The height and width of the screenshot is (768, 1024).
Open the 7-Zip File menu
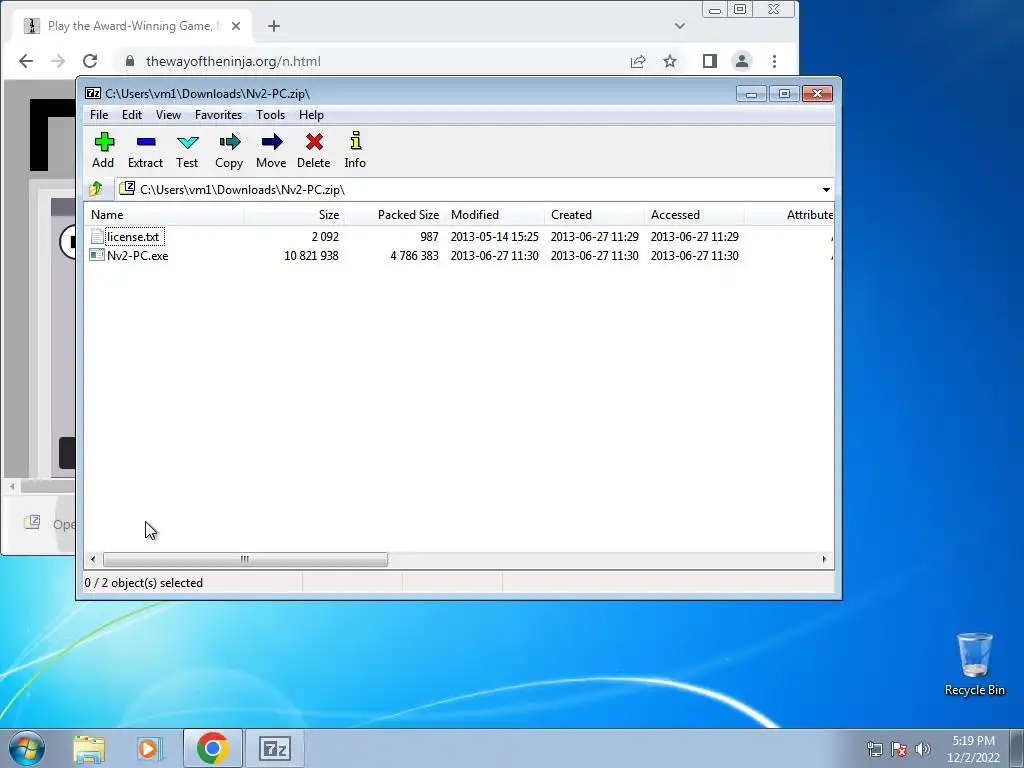(x=99, y=115)
